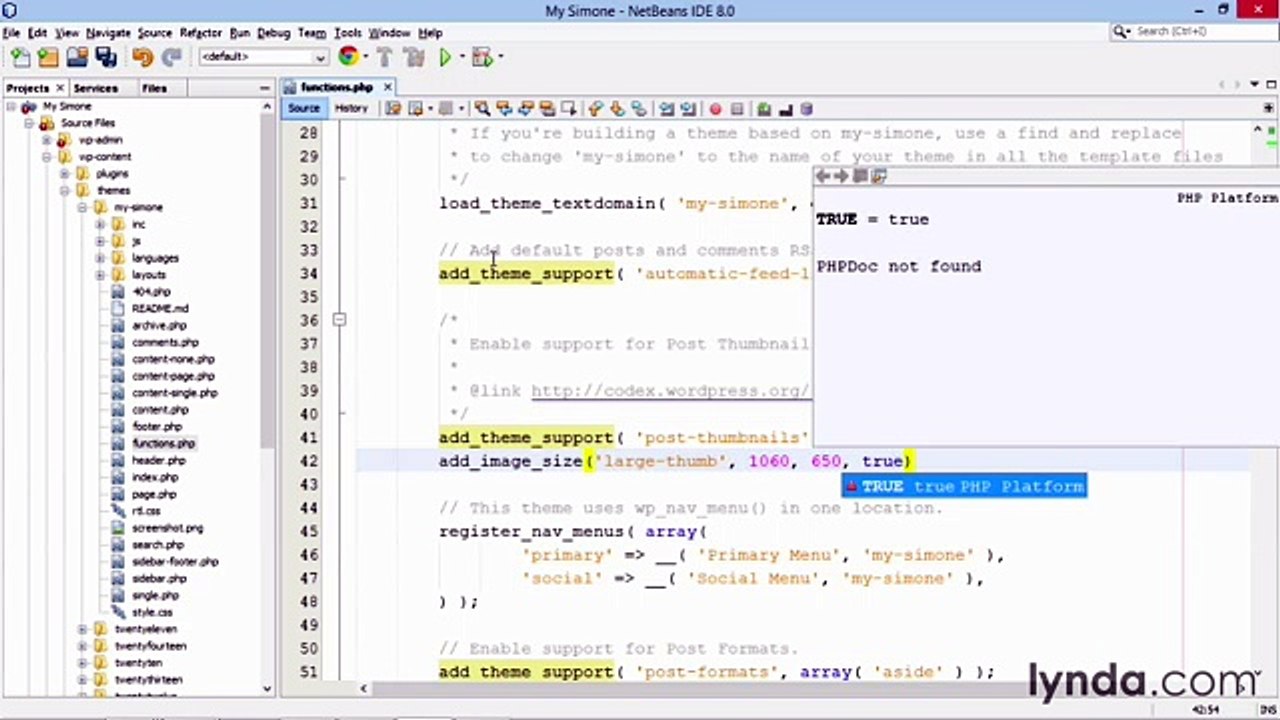Click the Clean and Build icon
1280x720 pixels.
click(x=412, y=58)
